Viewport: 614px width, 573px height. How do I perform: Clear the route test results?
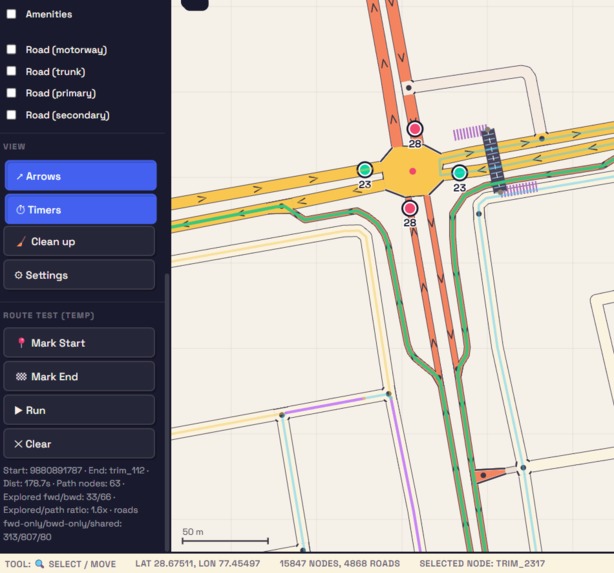click(79, 444)
